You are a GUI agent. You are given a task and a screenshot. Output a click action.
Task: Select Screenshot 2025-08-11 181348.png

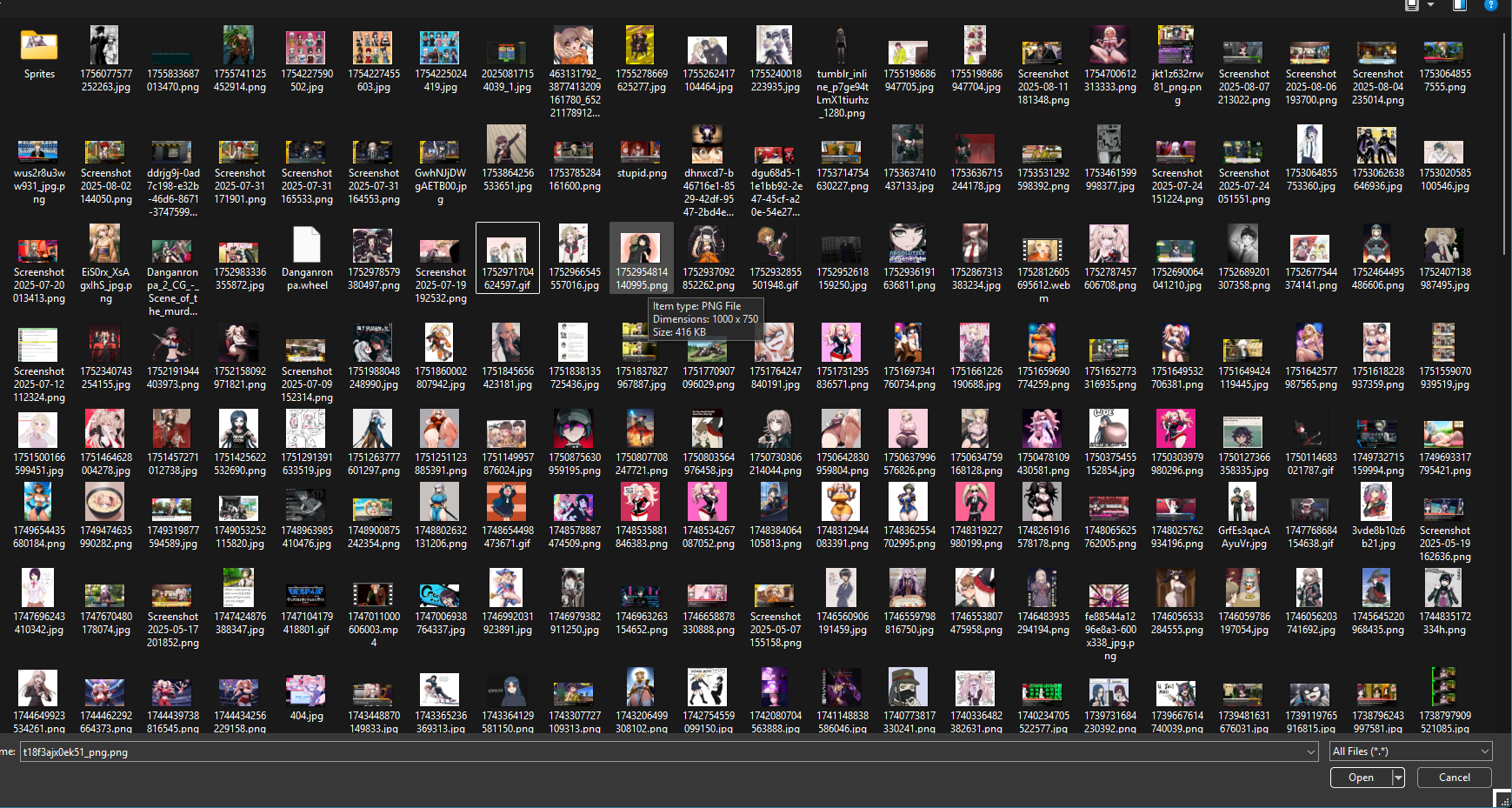tap(1043, 52)
